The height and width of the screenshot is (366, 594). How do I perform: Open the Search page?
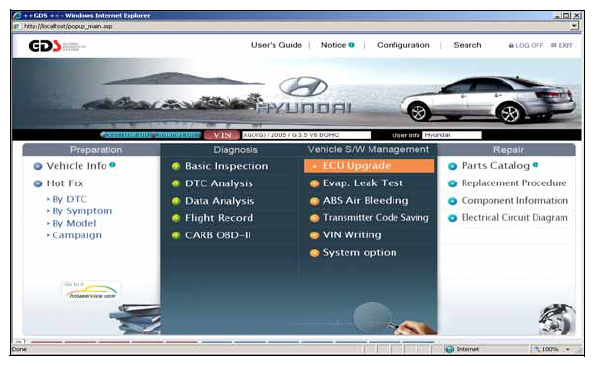467,45
